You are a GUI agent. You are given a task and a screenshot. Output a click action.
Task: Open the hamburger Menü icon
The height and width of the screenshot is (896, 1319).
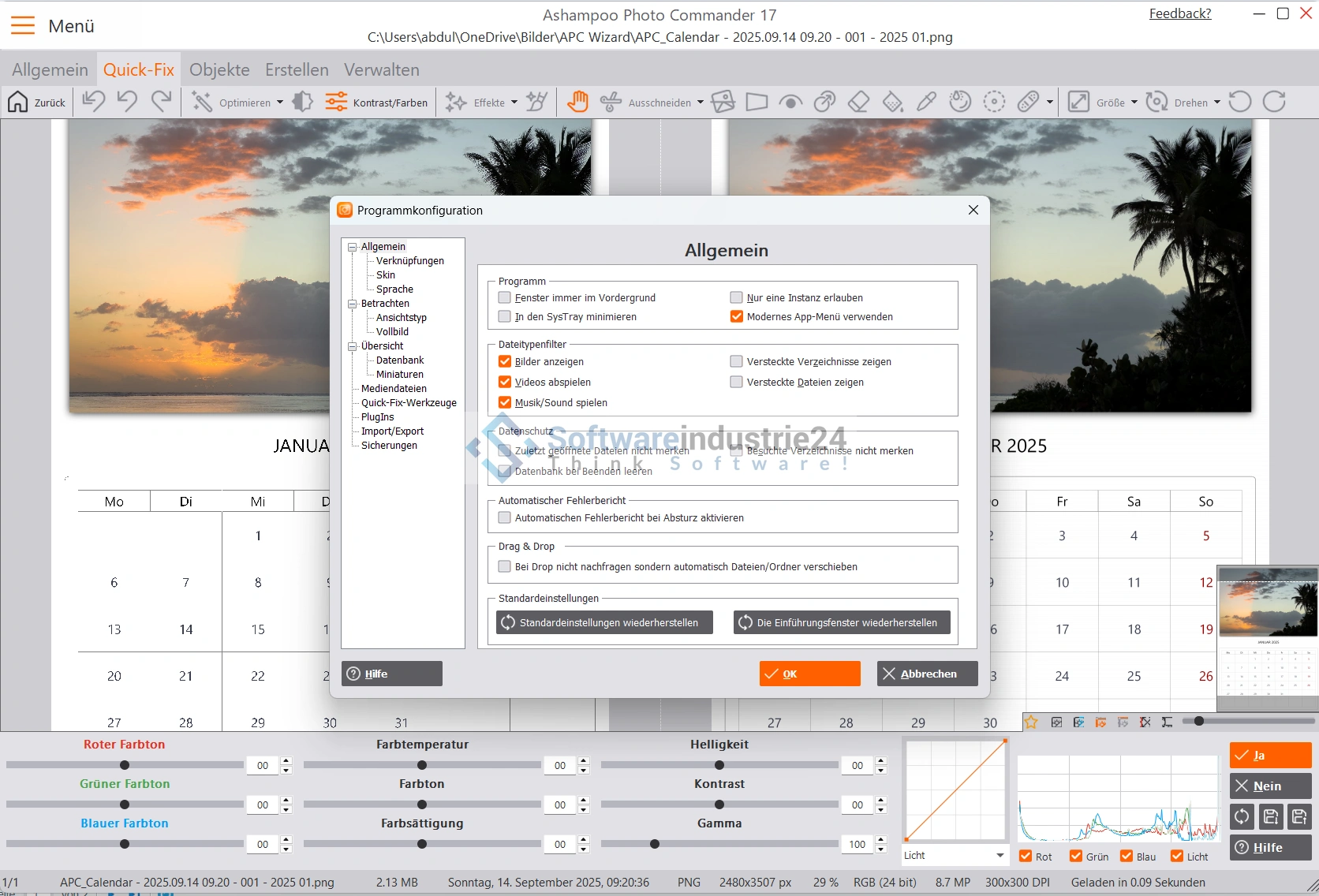(23, 26)
